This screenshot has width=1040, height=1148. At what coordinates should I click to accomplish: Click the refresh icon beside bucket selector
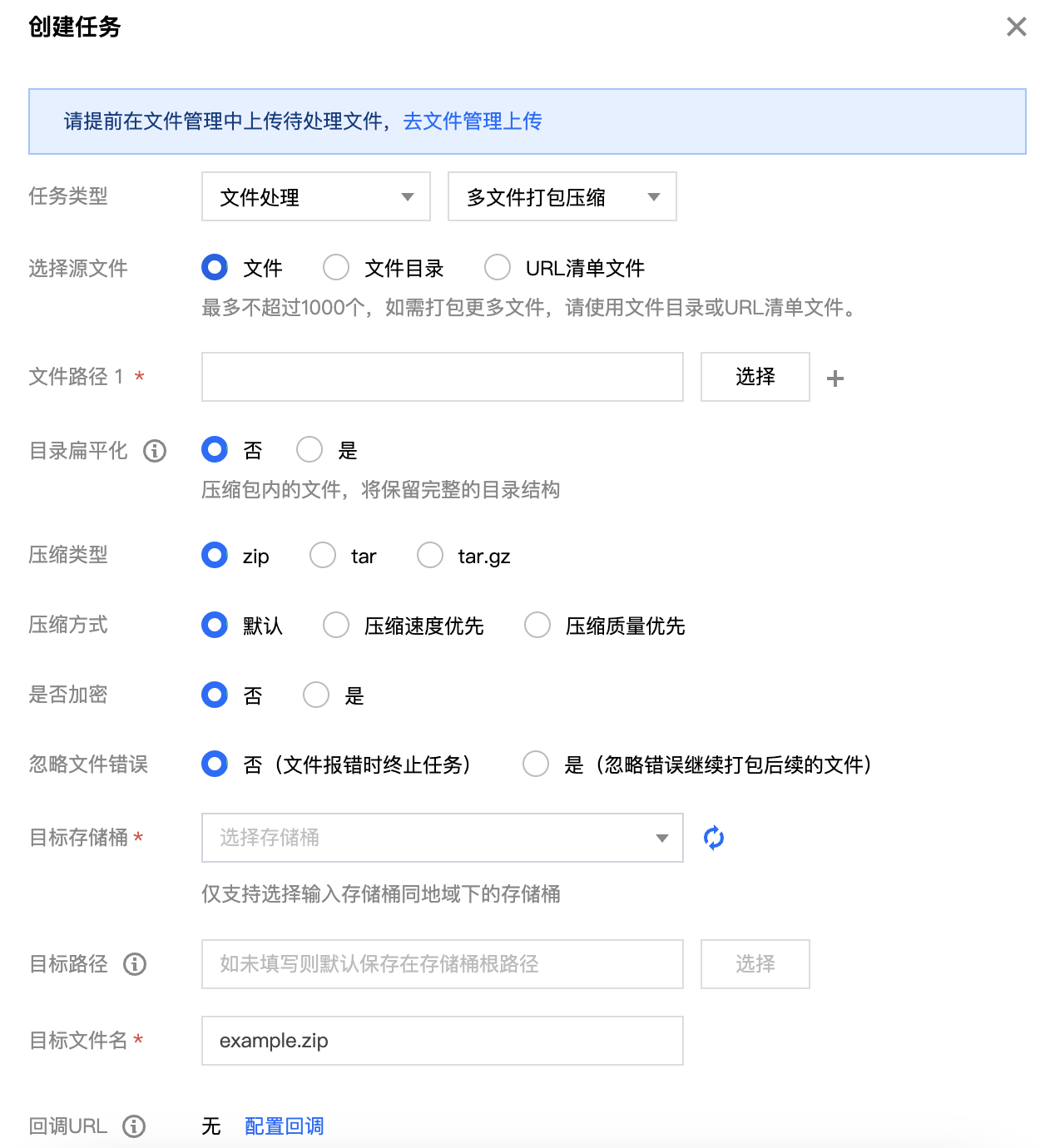(x=713, y=838)
